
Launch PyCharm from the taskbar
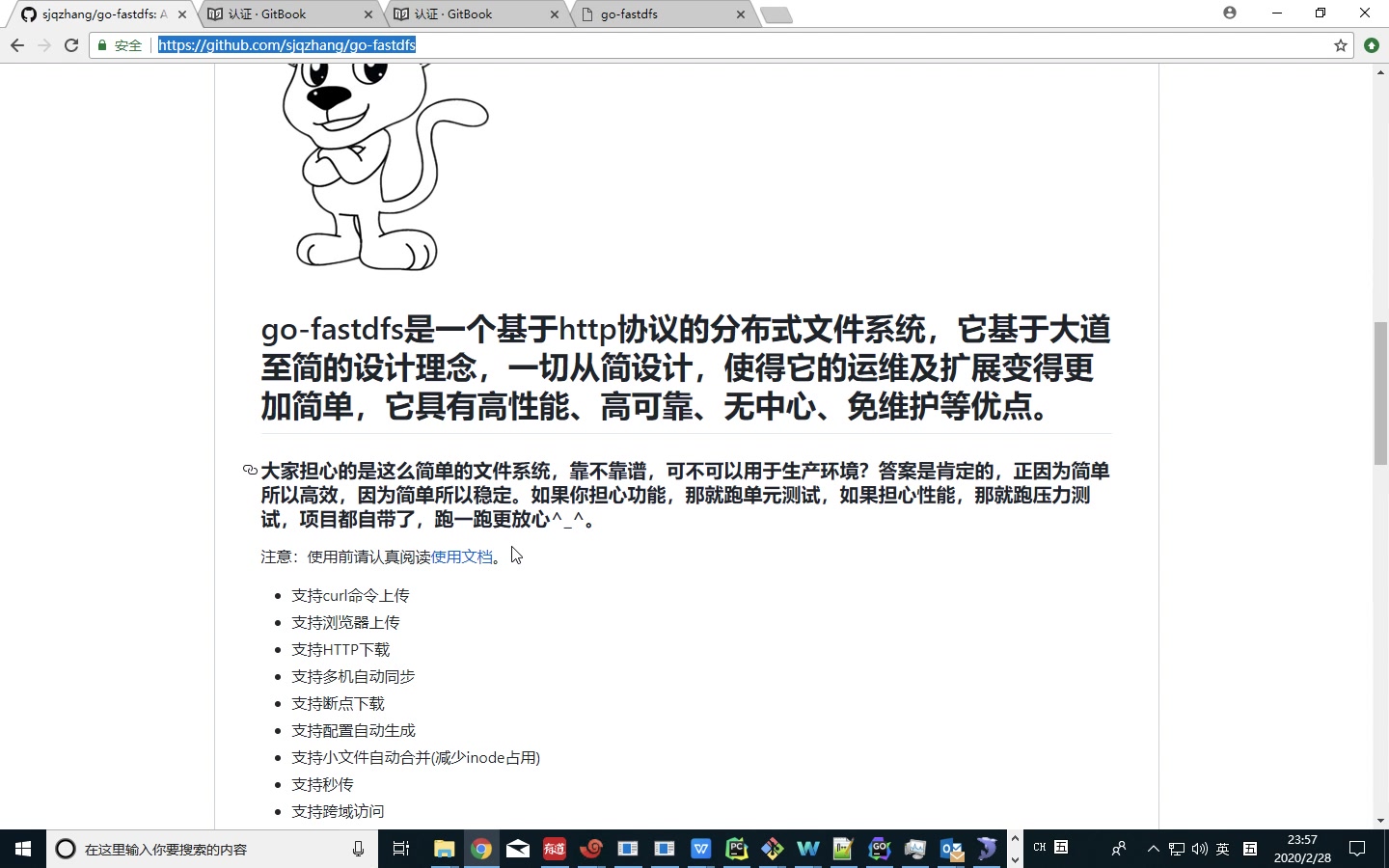tap(737, 849)
